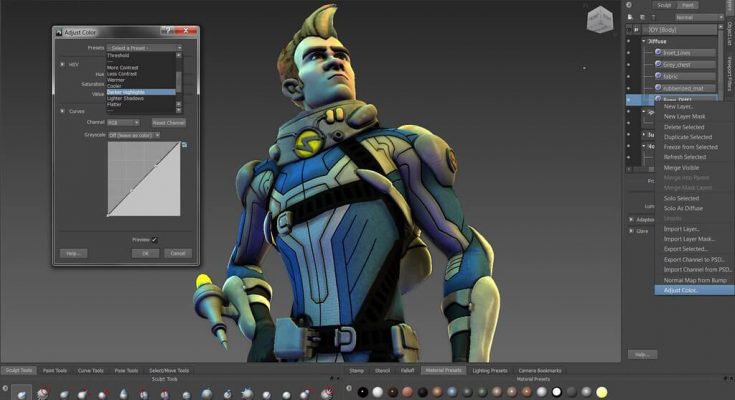Select the green material preset sphere
The width and height of the screenshot is (735, 400).
point(482,392)
